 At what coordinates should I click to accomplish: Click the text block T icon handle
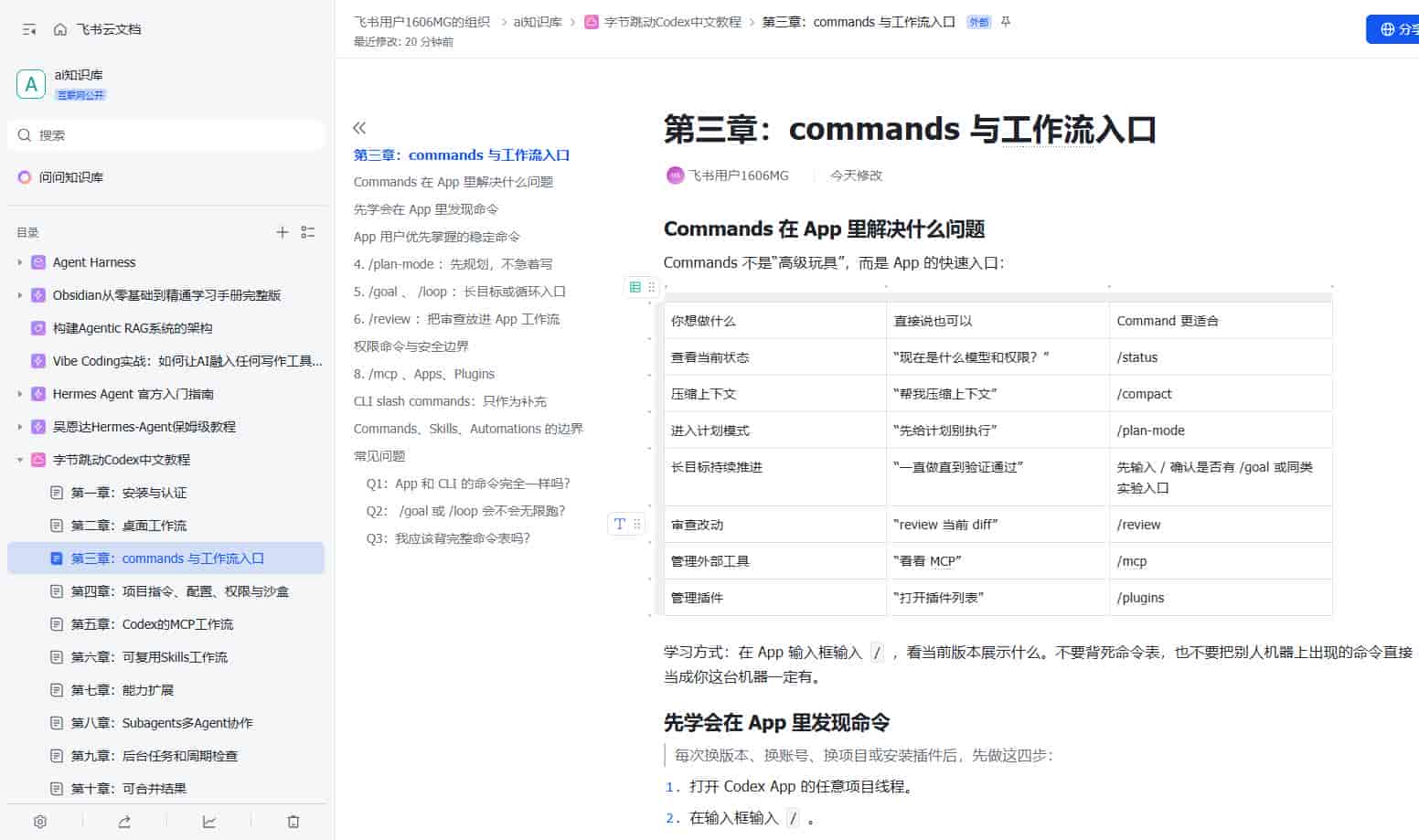point(620,524)
